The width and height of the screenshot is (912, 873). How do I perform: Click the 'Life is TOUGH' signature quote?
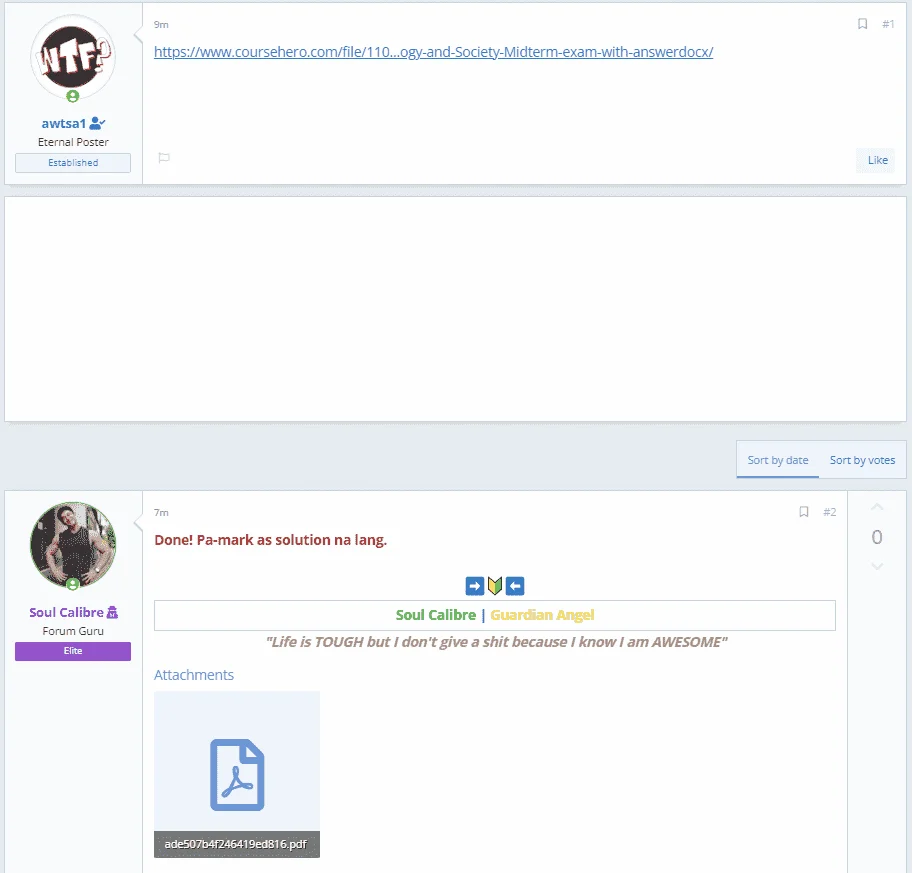(x=496, y=642)
